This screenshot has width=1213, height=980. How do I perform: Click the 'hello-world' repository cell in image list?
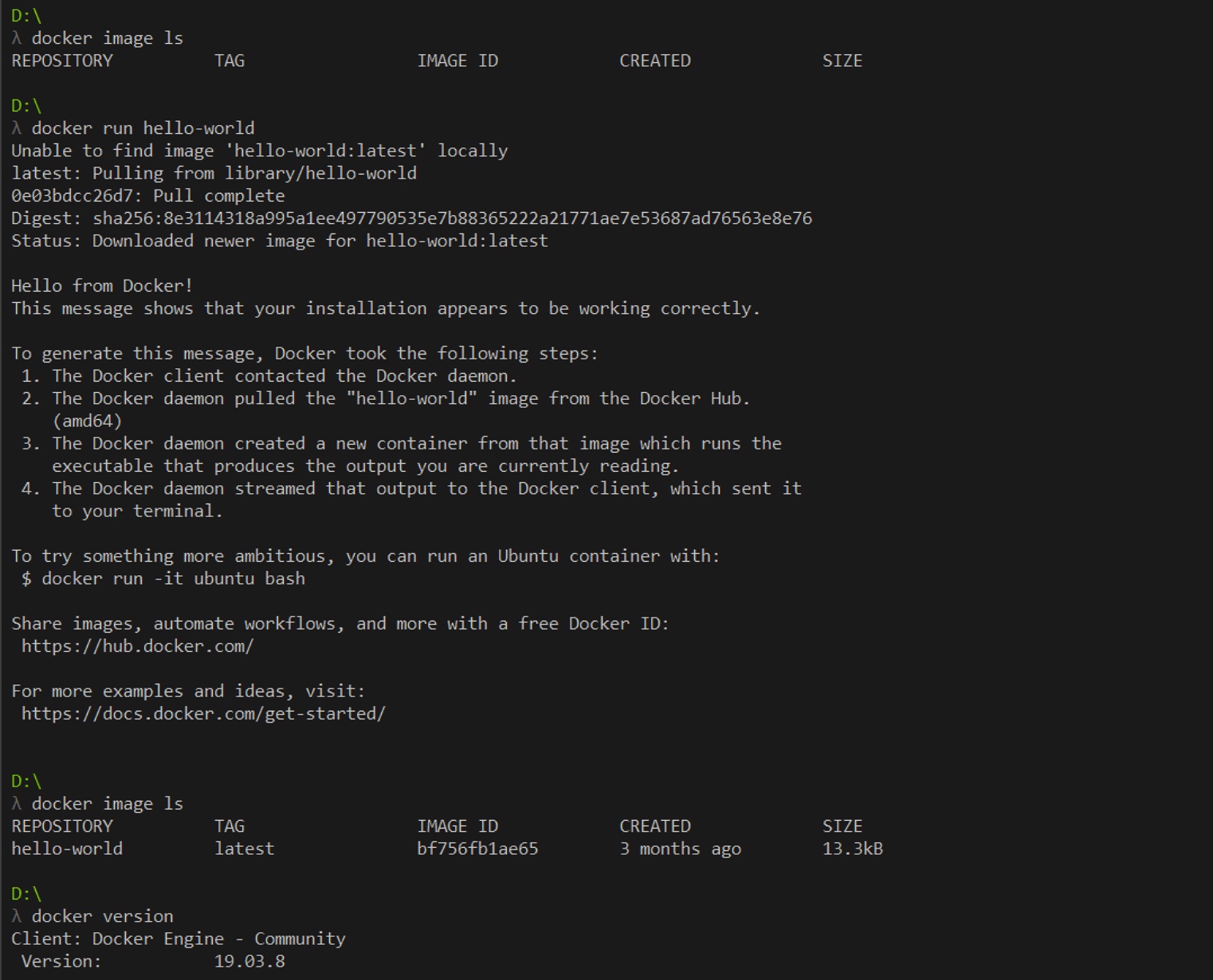[67, 849]
